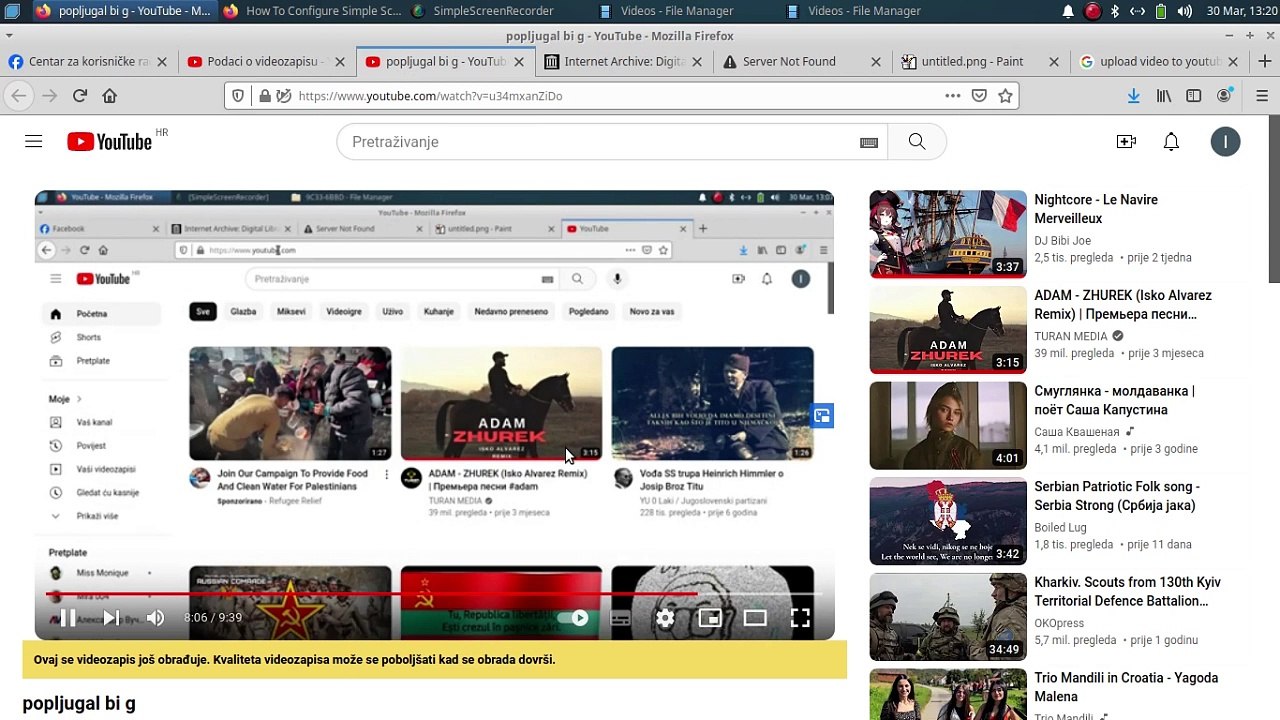Click the battery indicator in tray
The image size is (1280, 720).
point(1161,11)
